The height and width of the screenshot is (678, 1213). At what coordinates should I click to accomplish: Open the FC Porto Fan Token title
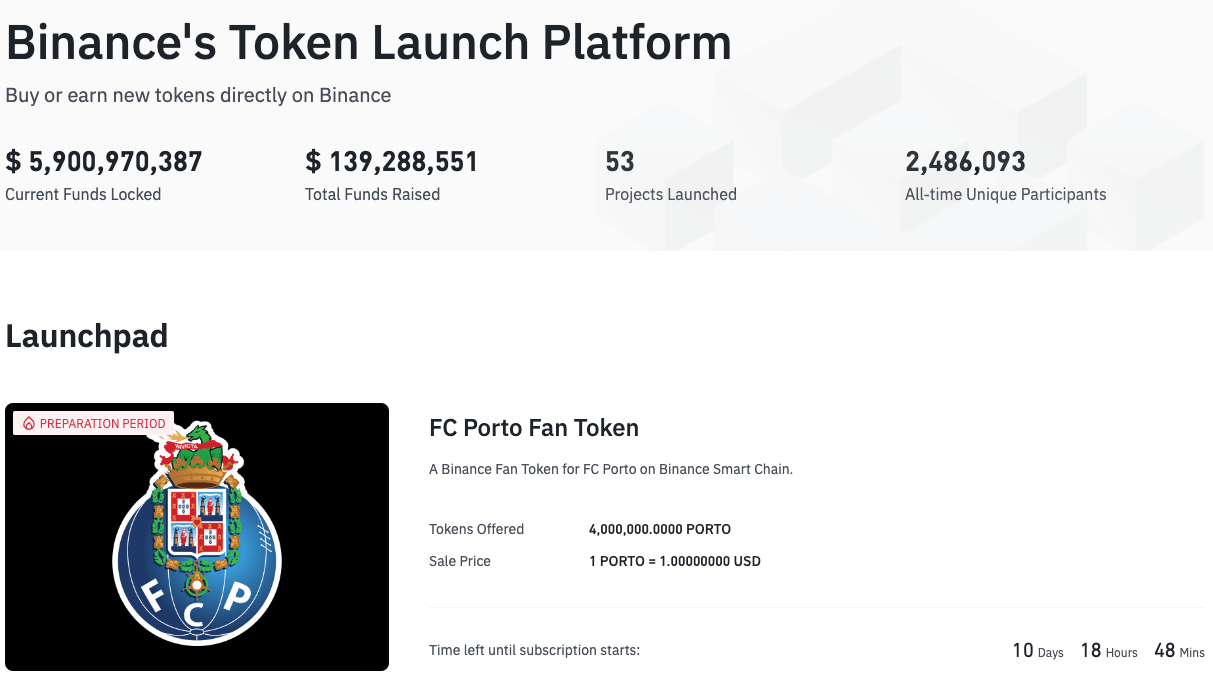point(533,428)
